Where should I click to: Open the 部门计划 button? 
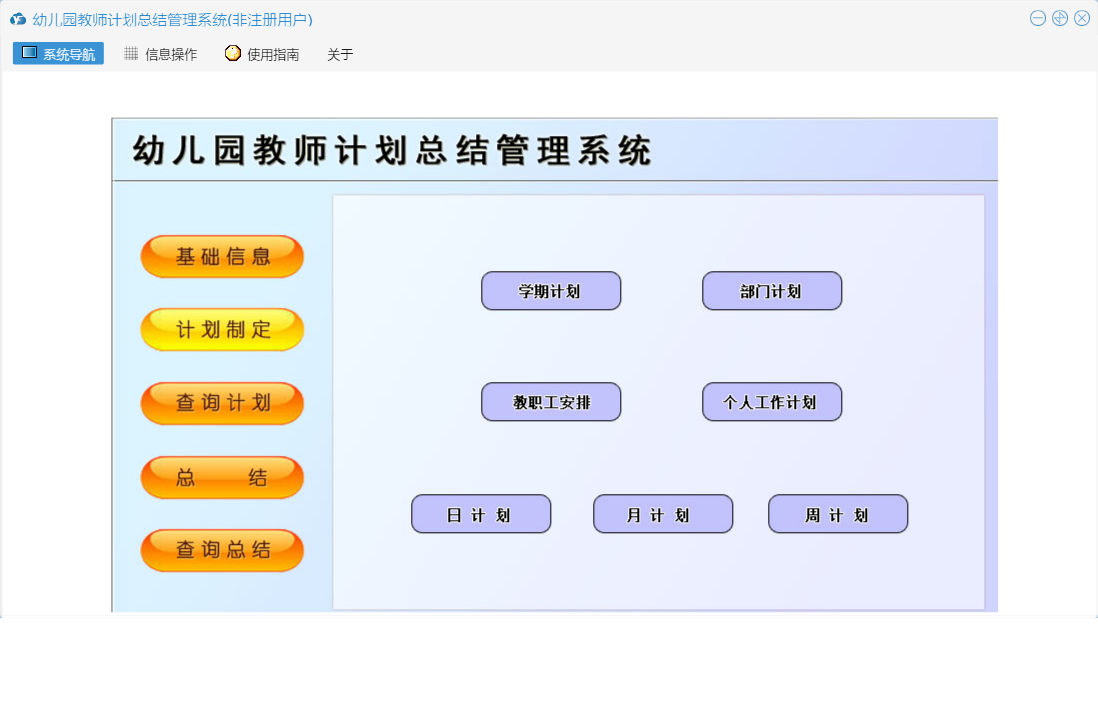772,291
